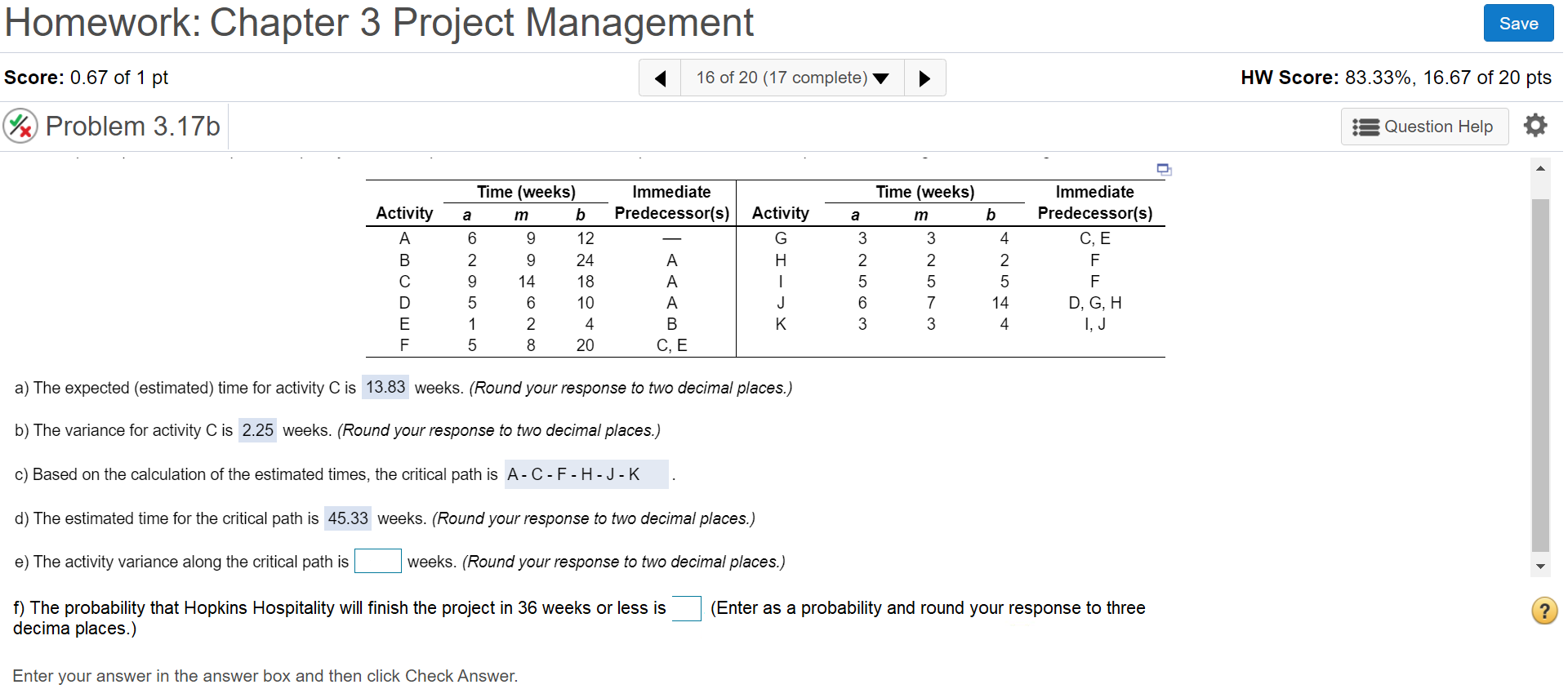1568x698 pixels.
Task: Click the list icon in Question Help
Action: tap(1365, 127)
